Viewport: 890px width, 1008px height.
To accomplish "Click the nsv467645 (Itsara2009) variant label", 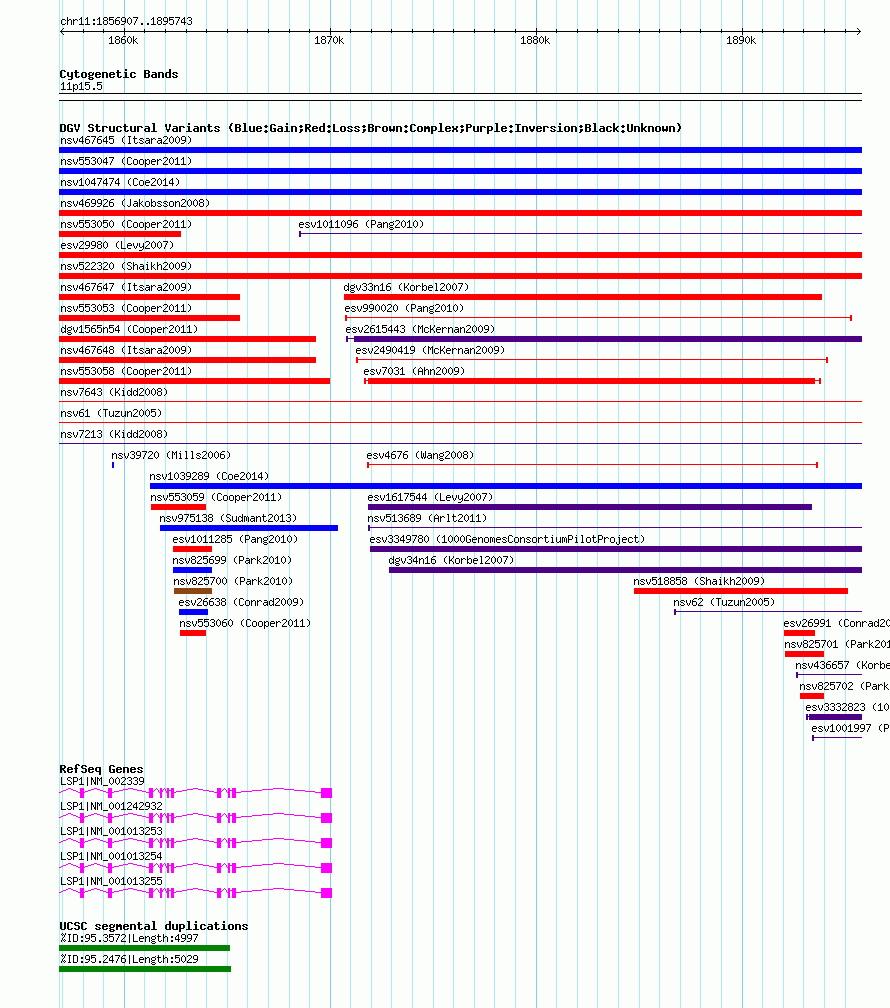I will 126,140.
